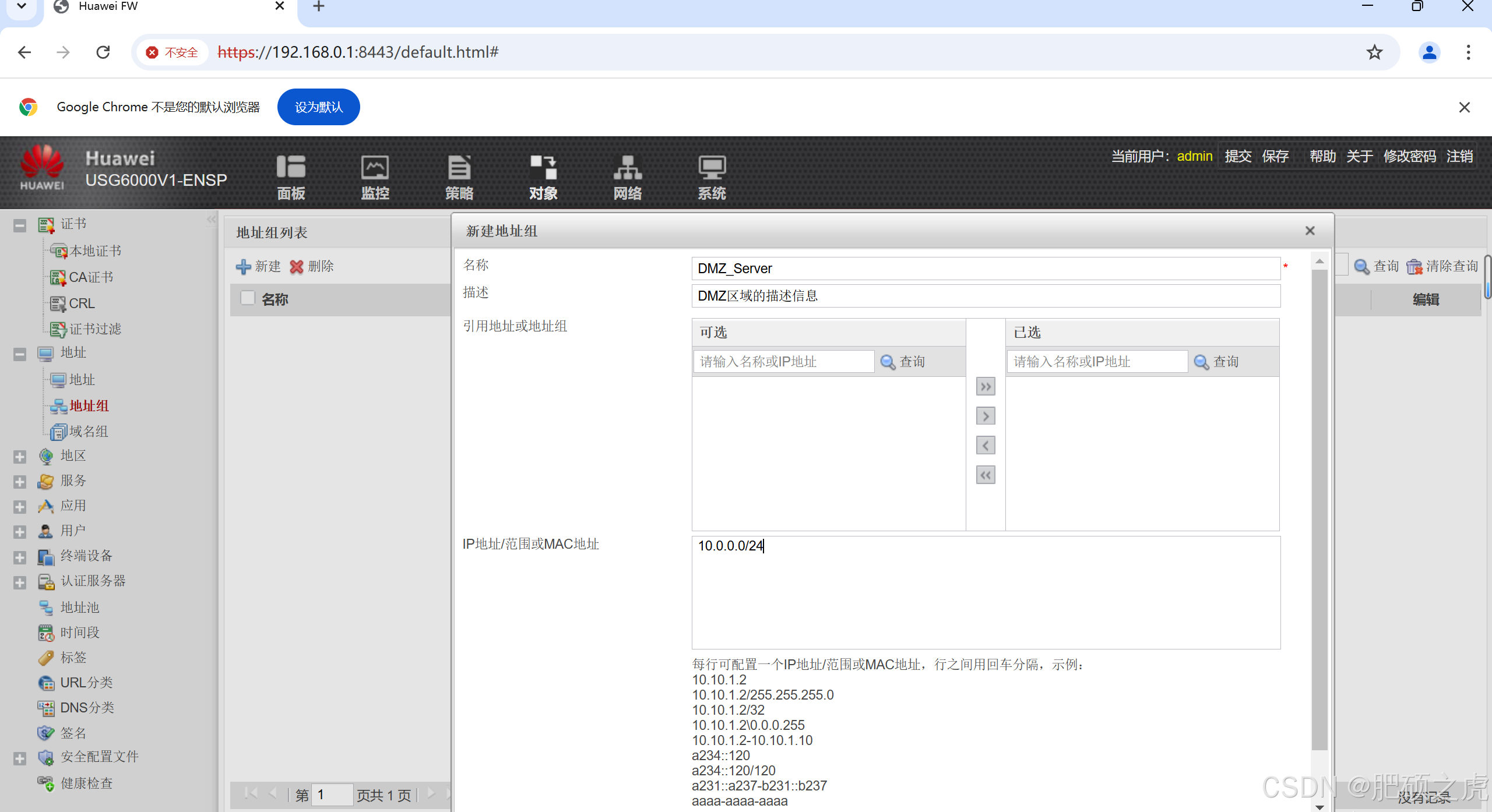Collapse the 证书 tree node
Viewport: 1492px width, 812px height.
[20, 225]
